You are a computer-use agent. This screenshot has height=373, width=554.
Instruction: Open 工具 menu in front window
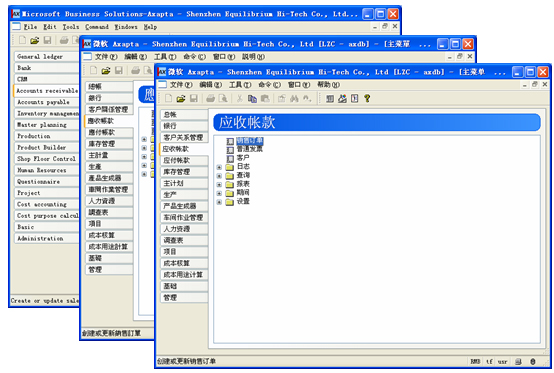(240, 85)
